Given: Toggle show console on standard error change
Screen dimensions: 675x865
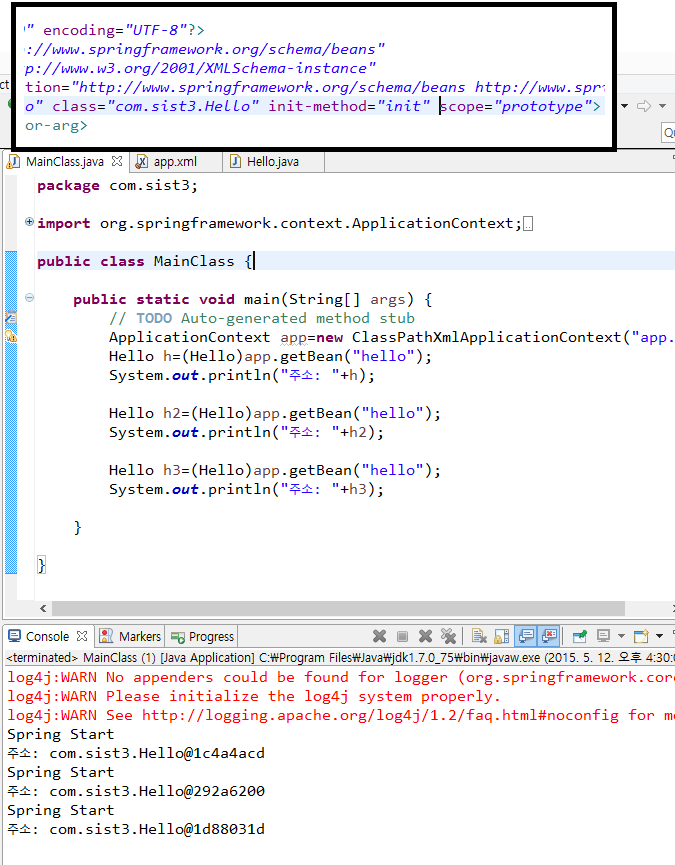Looking at the screenshot, I should point(548,636).
